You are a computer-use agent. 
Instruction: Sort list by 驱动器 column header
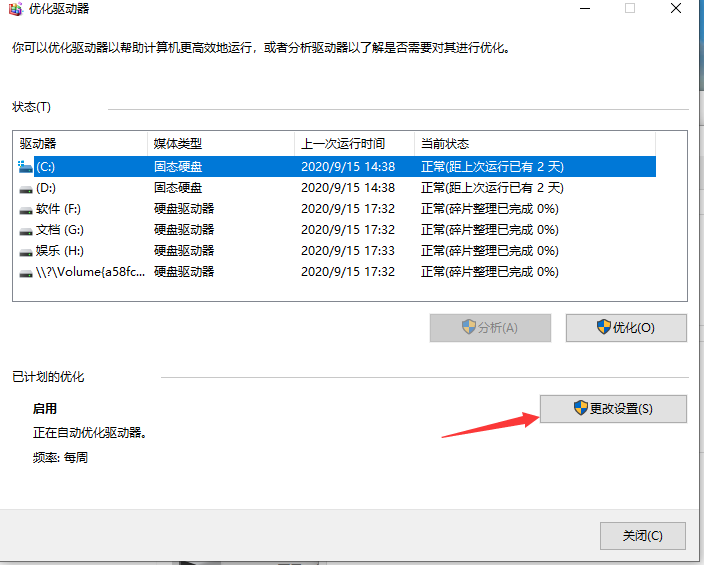click(x=80, y=144)
